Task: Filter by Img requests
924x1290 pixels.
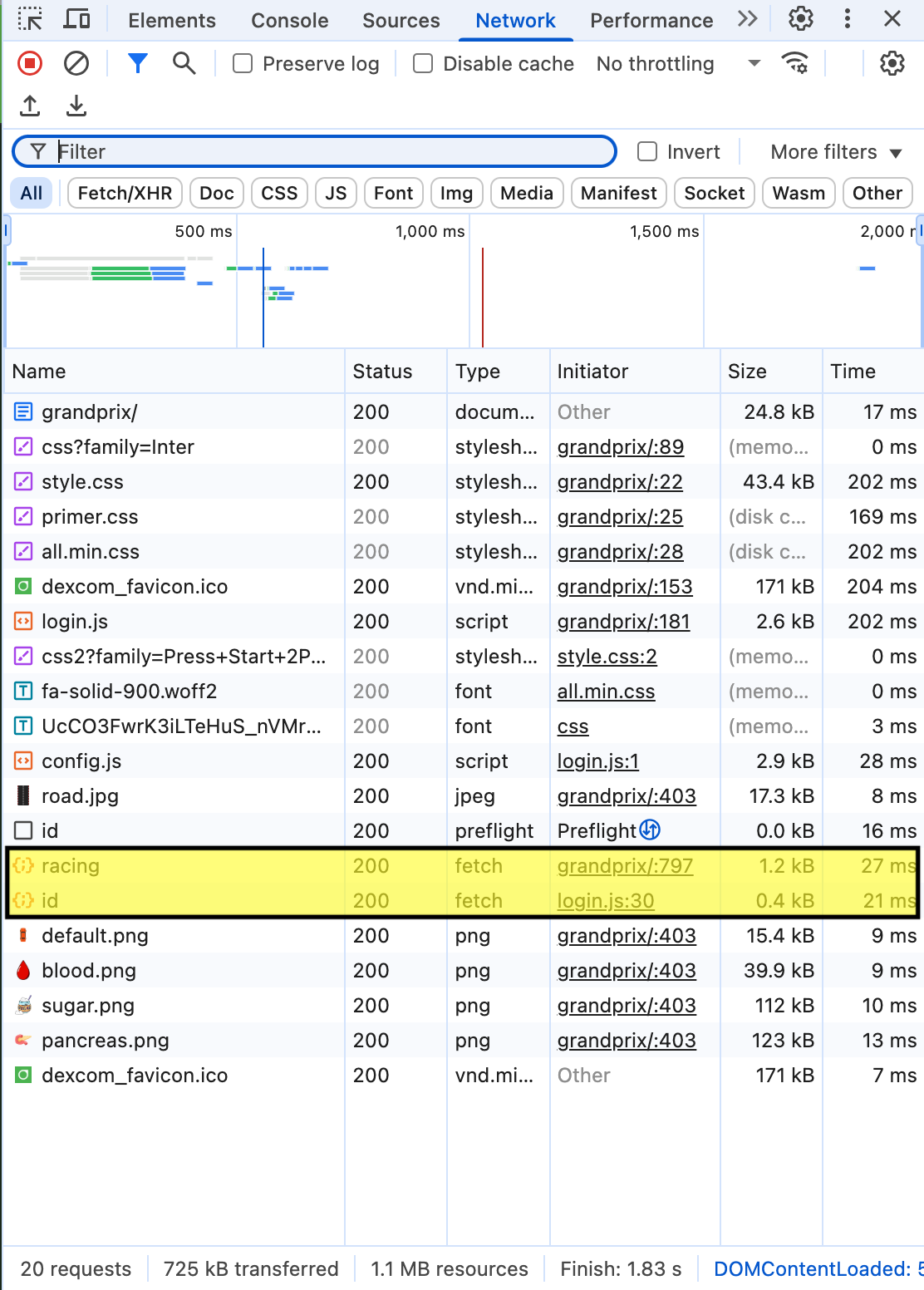Action: (456, 193)
